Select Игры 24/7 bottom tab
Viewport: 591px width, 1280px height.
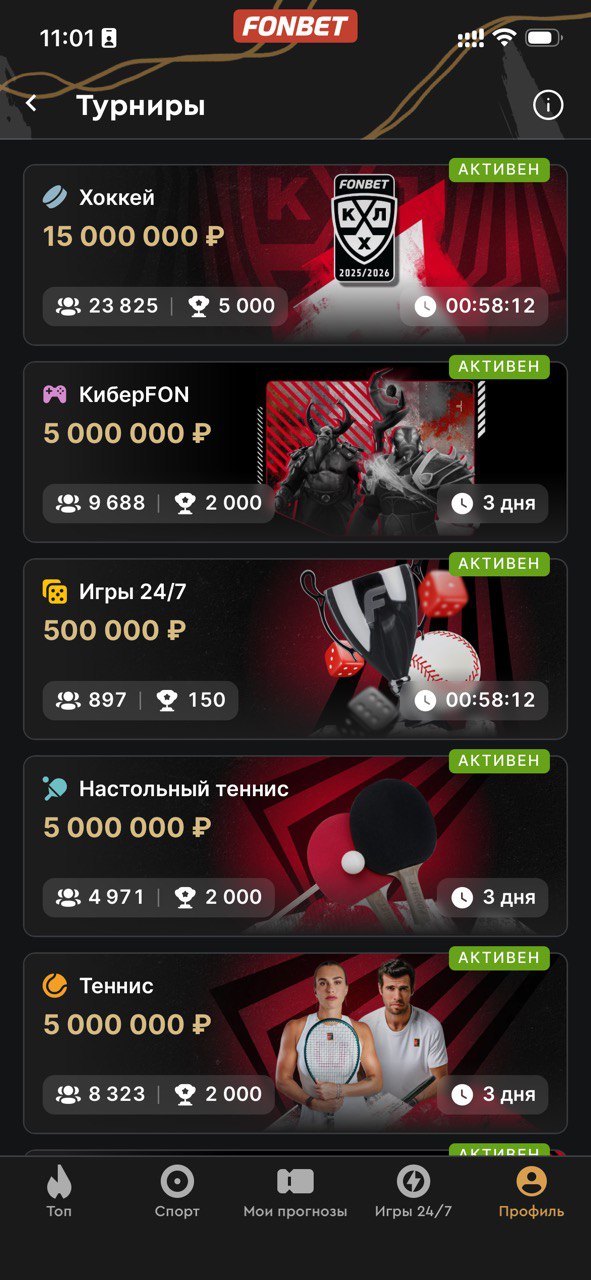pyautogui.click(x=413, y=1192)
